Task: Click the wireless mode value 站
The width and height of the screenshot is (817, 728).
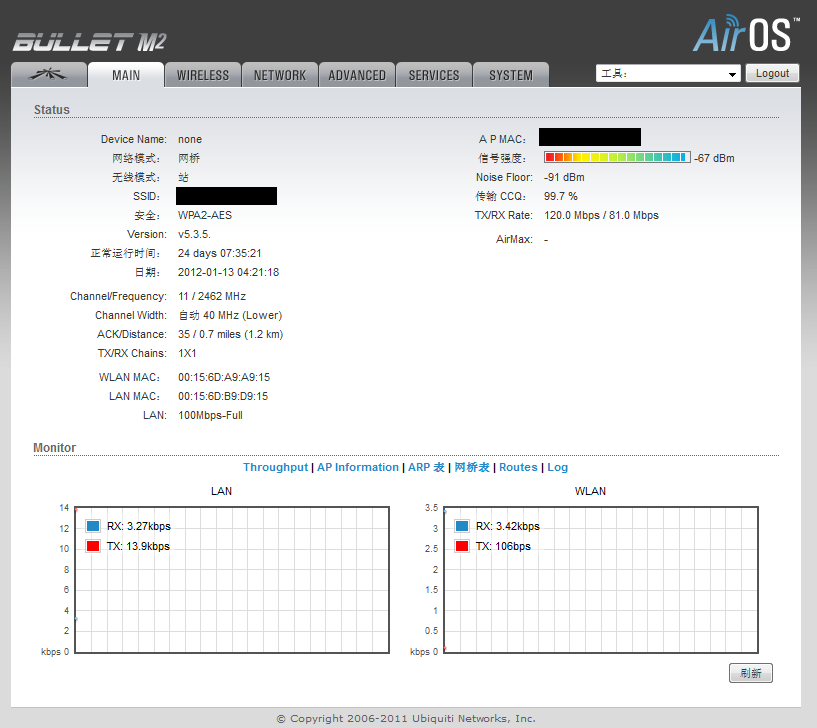Action: [183, 177]
